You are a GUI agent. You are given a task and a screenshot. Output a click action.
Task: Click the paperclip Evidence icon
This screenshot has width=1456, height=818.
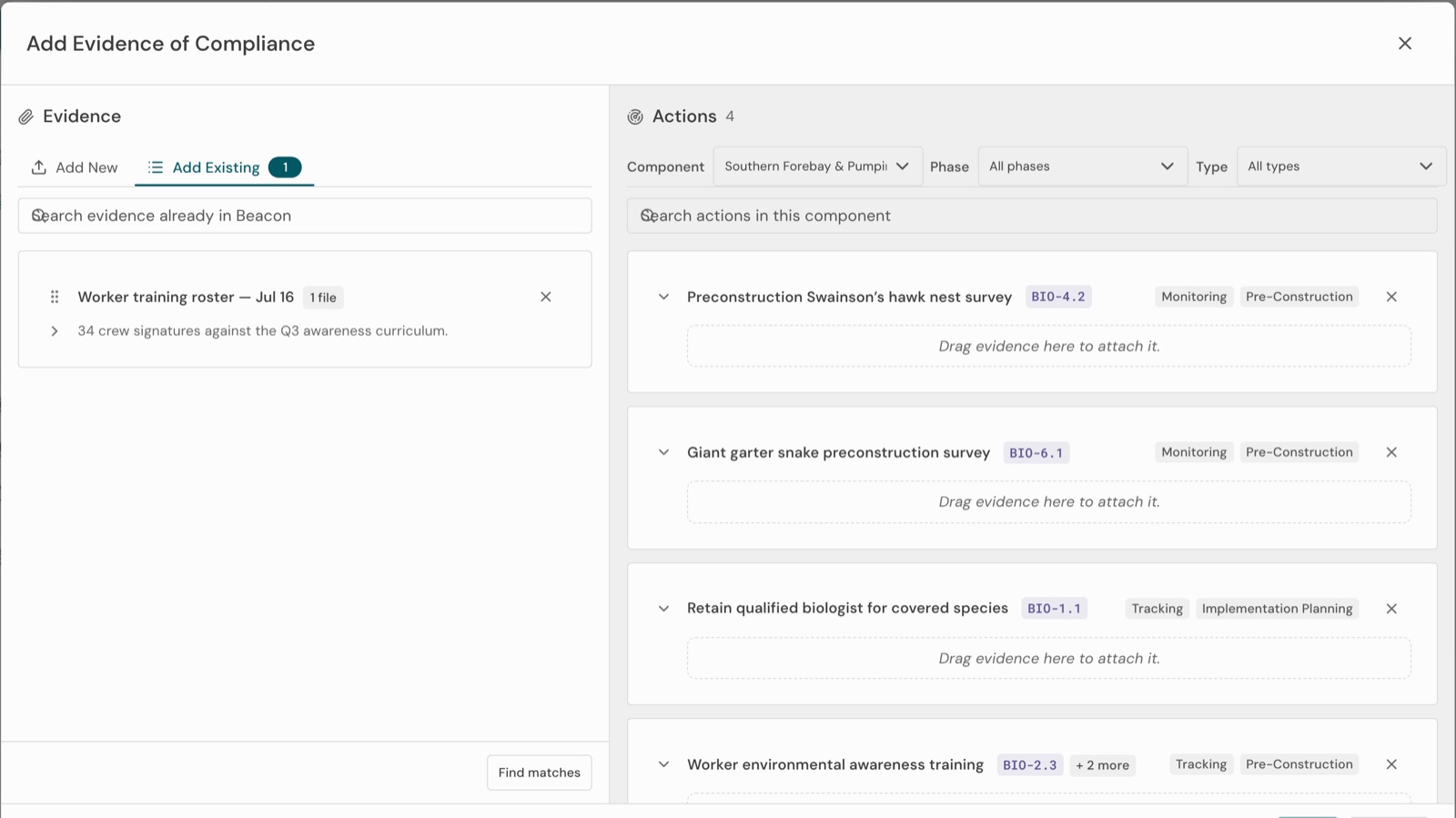click(26, 116)
